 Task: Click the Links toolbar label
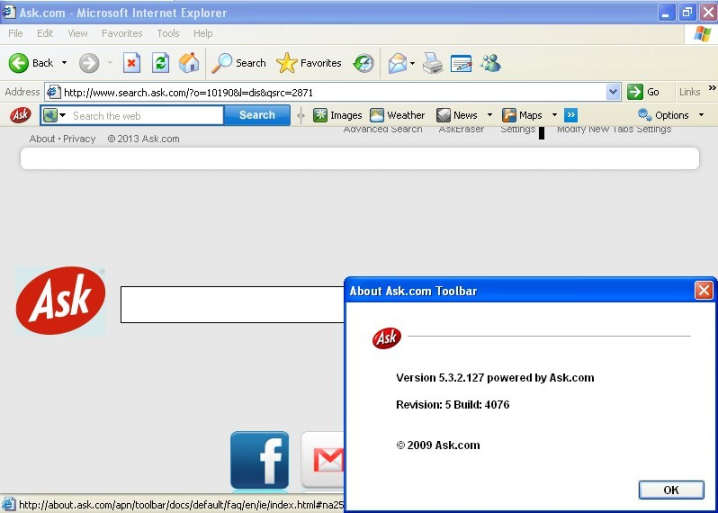click(x=690, y=92)
